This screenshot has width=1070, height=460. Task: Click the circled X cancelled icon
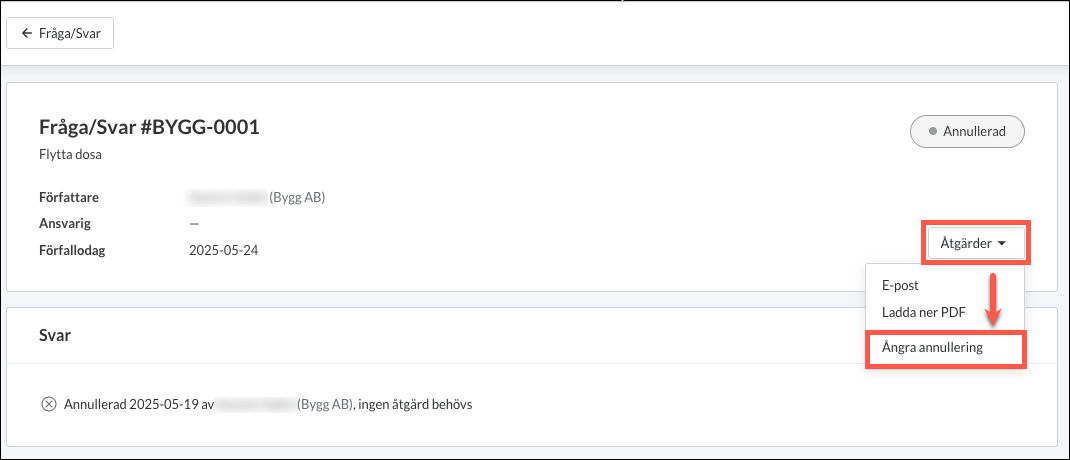pyautogui.click(x=48, y=404)
